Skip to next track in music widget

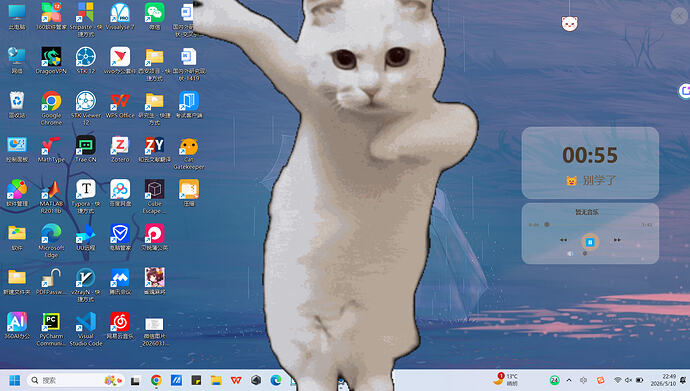point(617,240)
